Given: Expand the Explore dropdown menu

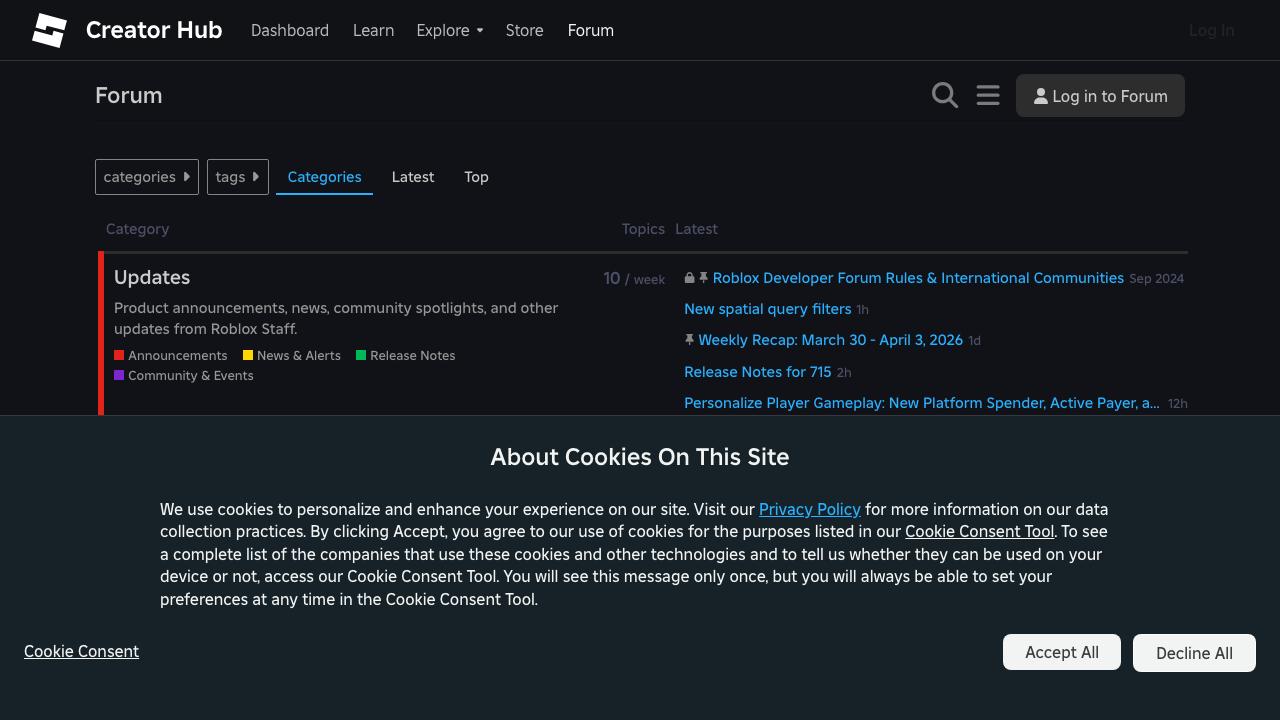Looking at the screenshot, I should [449, 30].
